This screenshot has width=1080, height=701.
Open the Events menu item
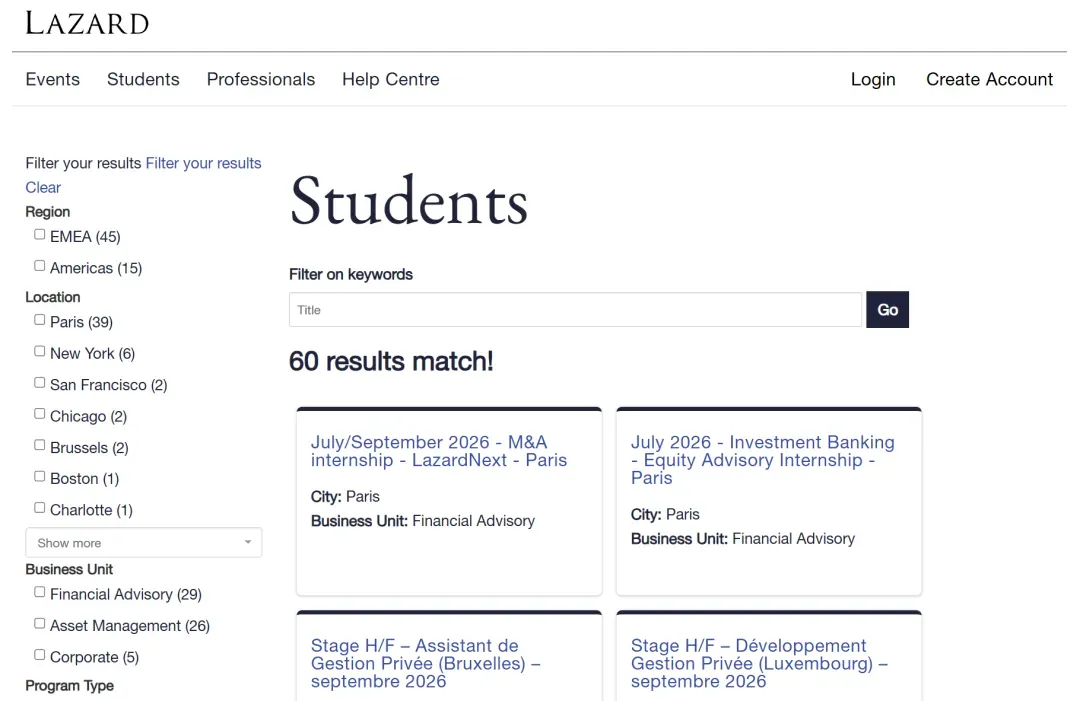[52, 79]
